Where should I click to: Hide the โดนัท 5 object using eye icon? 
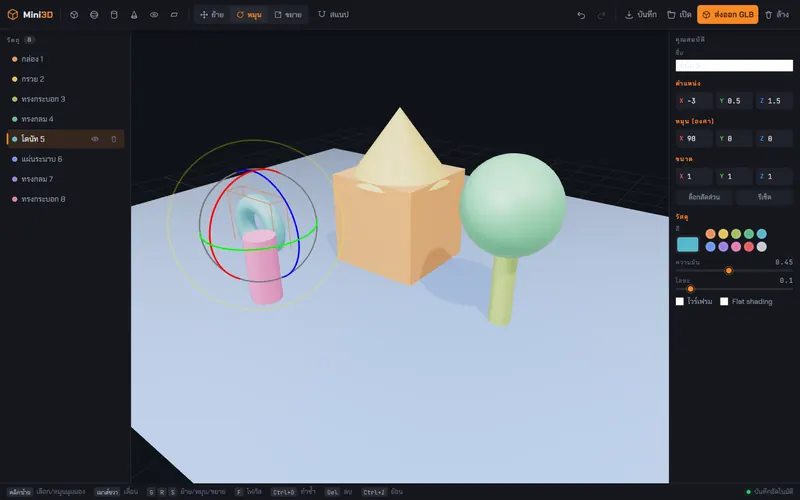[x=95, y=139]
